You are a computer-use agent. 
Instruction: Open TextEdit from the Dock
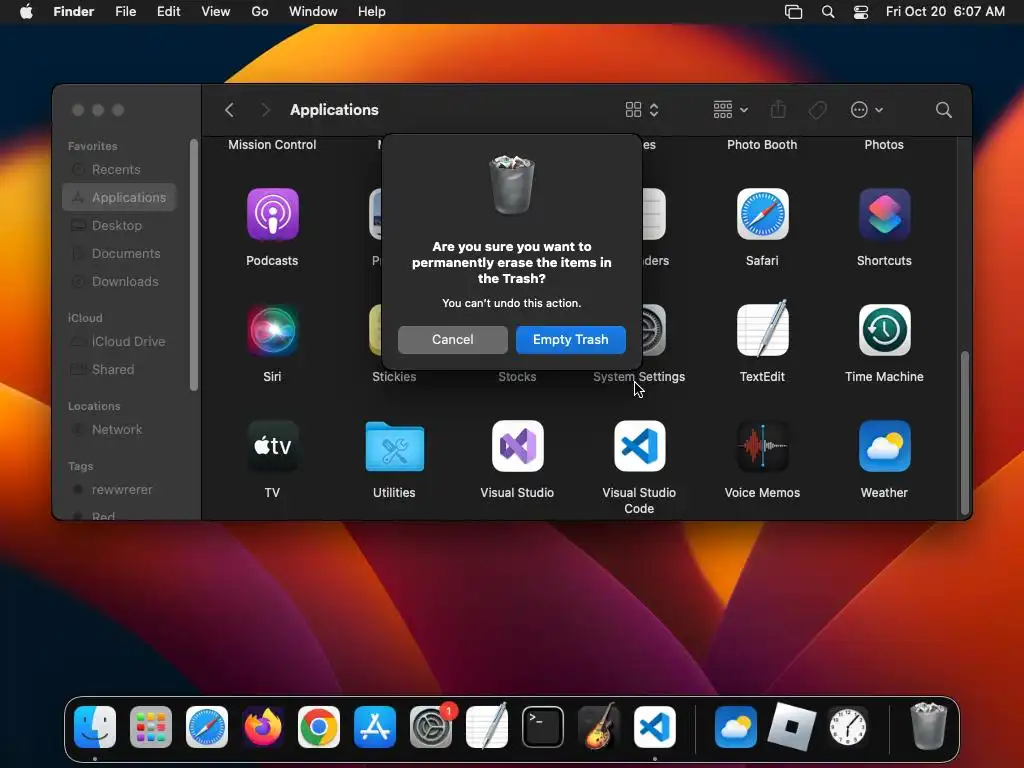487,726
